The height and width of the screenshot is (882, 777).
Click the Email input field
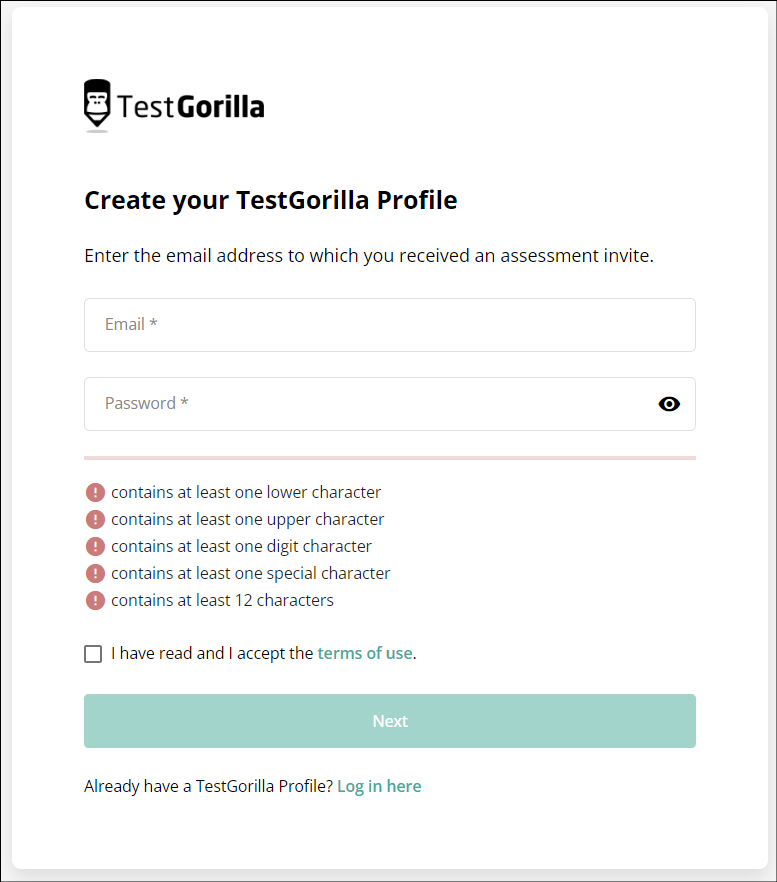[x=389, y=324]
